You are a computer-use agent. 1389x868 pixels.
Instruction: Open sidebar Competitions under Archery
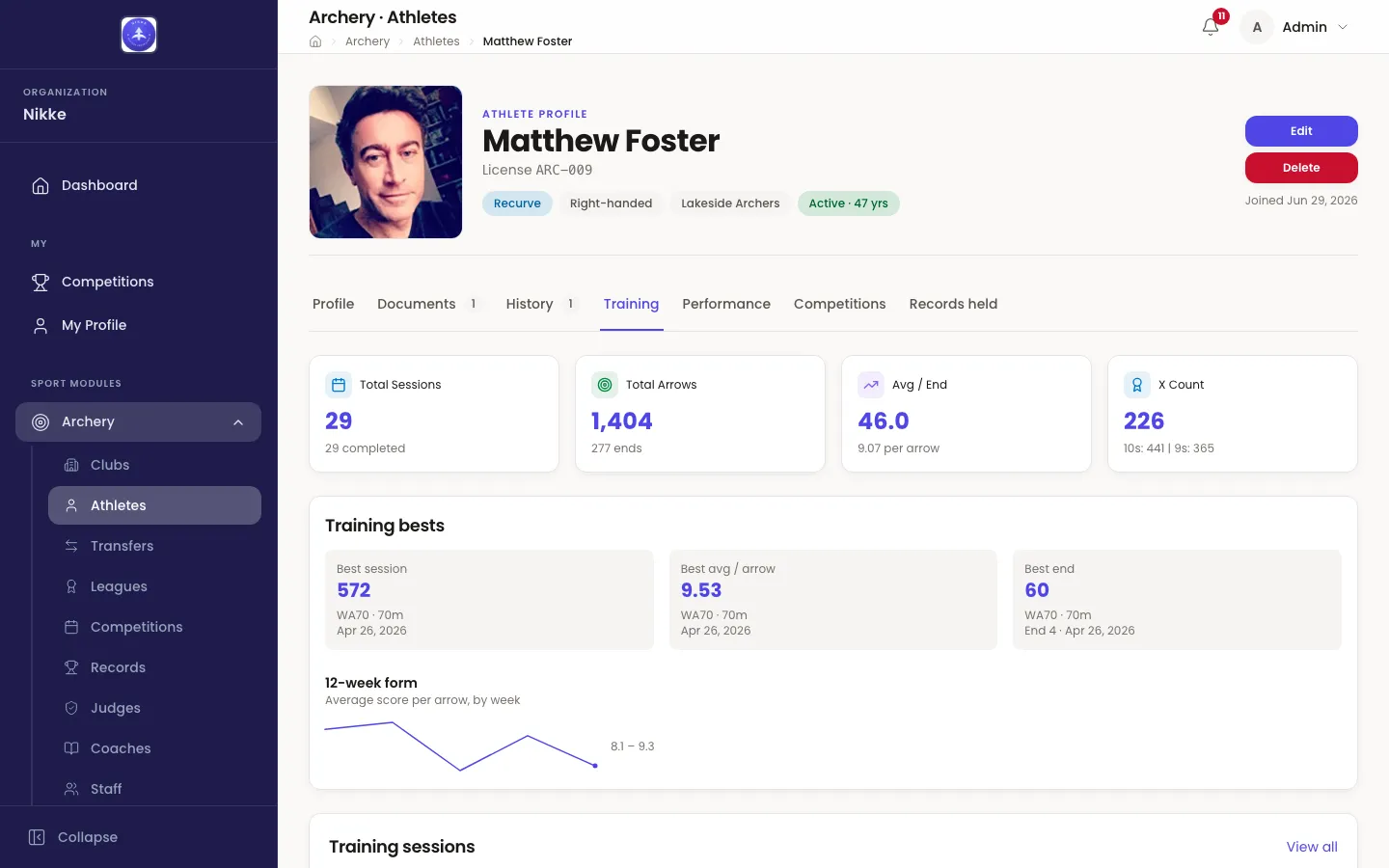pos(154,627)
